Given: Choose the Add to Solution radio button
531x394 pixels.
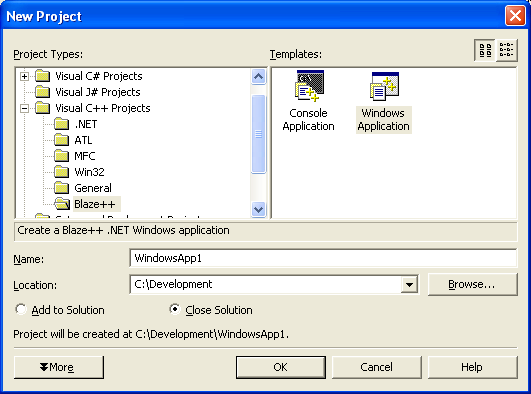Looking at the screenshot, I should [21, 309].
